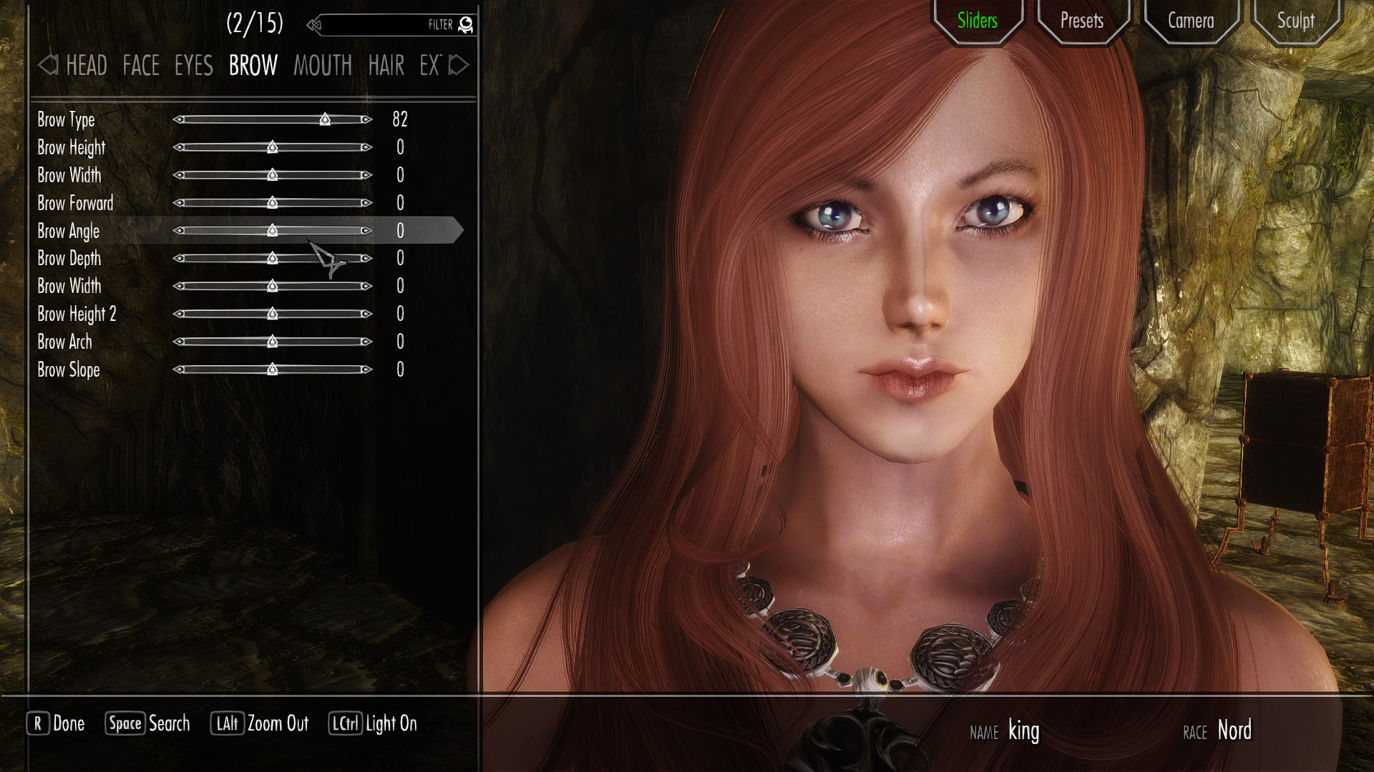Viewport: 1374px width, 772px height.
Task: Switch to the FACE category tab
Action: (x=141, y=66)
